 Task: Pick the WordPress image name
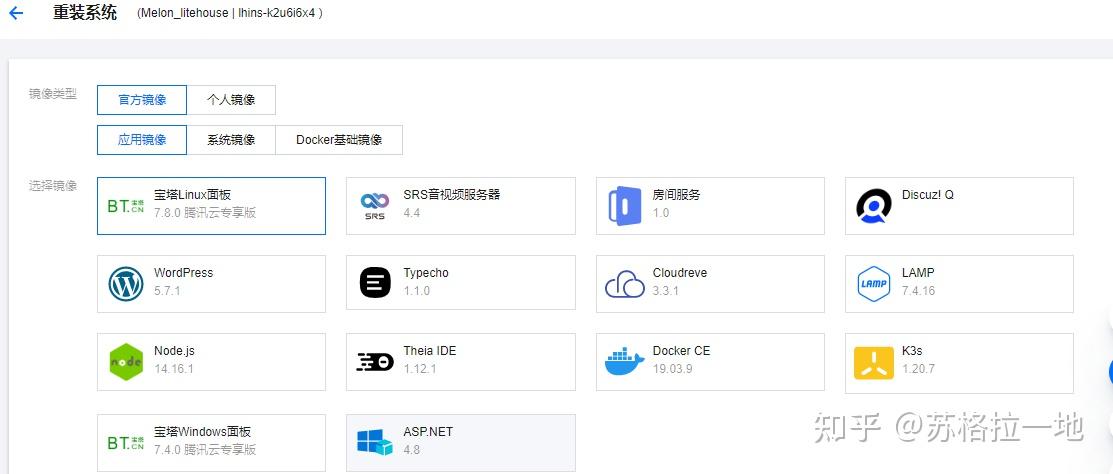(x=183, y=272)
